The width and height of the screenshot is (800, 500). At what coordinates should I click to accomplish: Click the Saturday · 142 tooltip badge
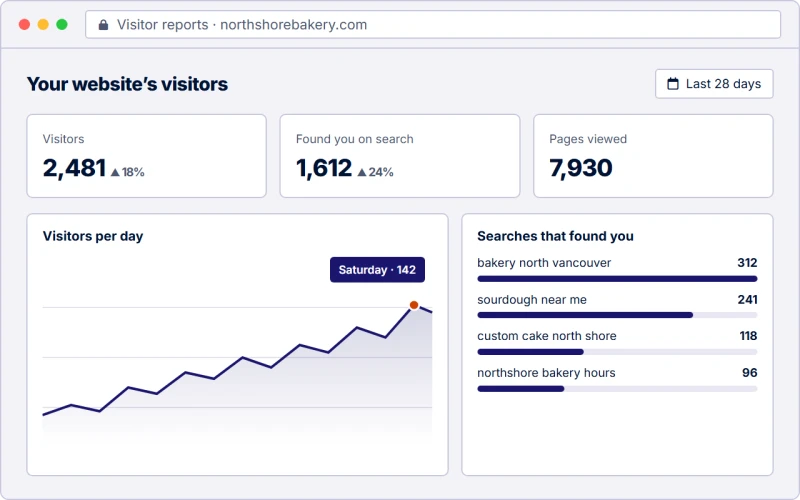[x=377, y=269]
